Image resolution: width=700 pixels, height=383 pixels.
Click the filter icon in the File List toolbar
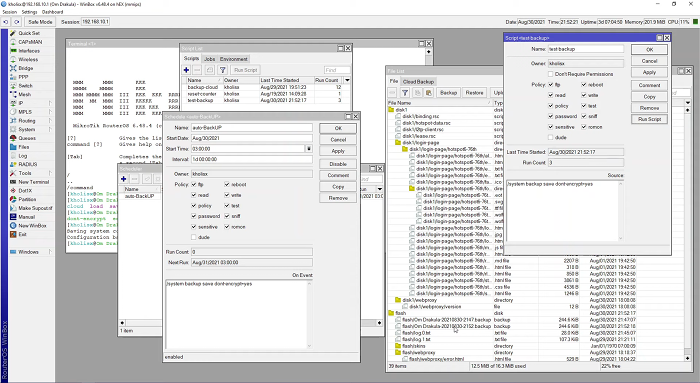(x=404, y=93)
